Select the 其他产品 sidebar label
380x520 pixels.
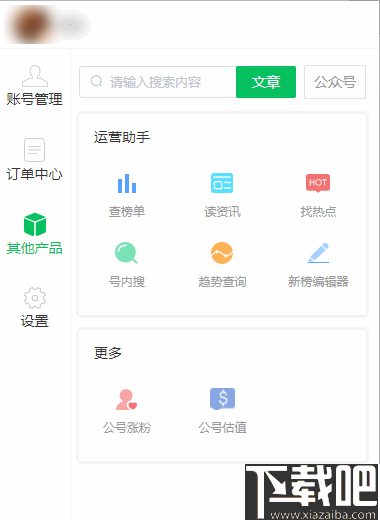(35, 248)
